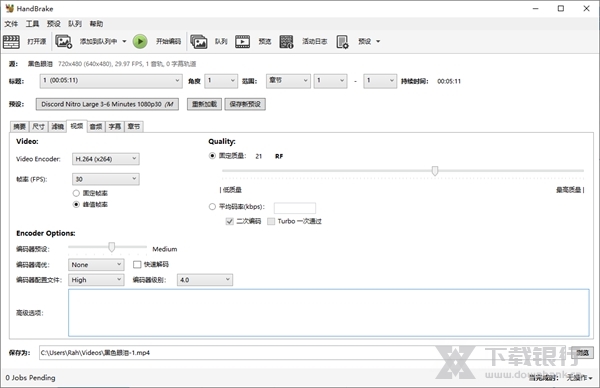600x388 pixels.
Task: Toggle the two-pass encoding checkbox
Action: click(x=230, y=221)
